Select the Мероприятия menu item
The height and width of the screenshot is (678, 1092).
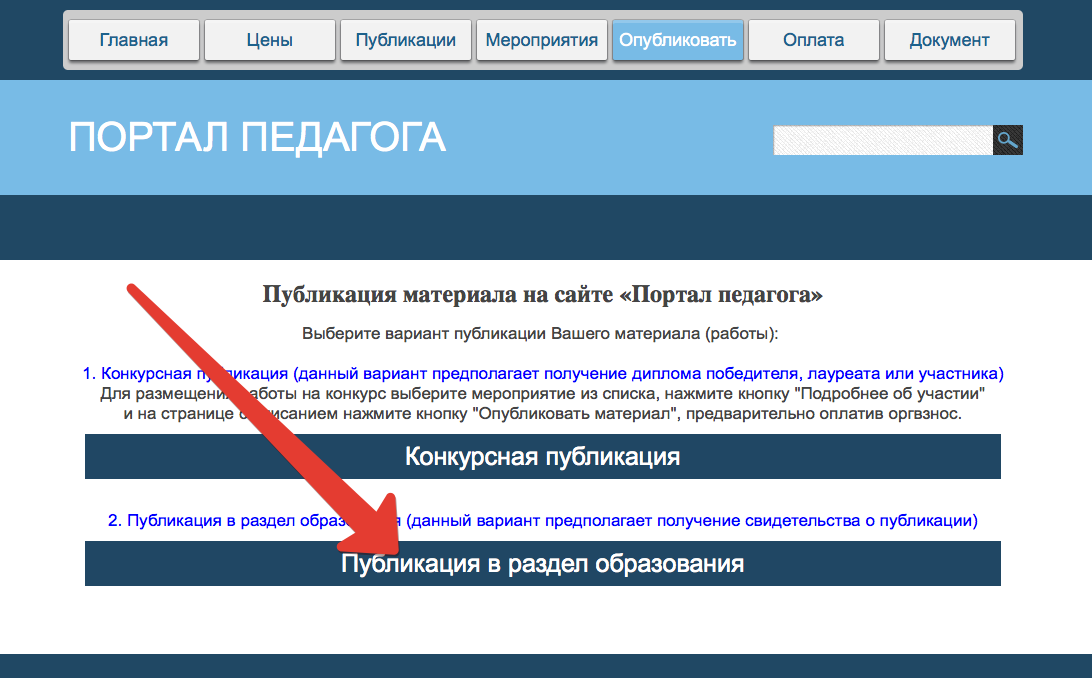pyautogui.click(x=541, y=41)
